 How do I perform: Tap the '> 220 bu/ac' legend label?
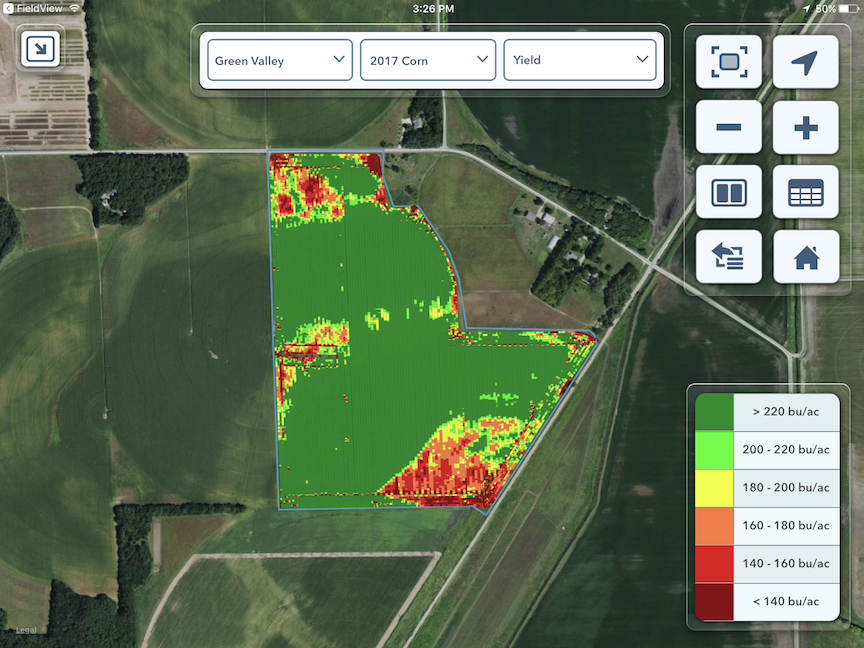786,412
